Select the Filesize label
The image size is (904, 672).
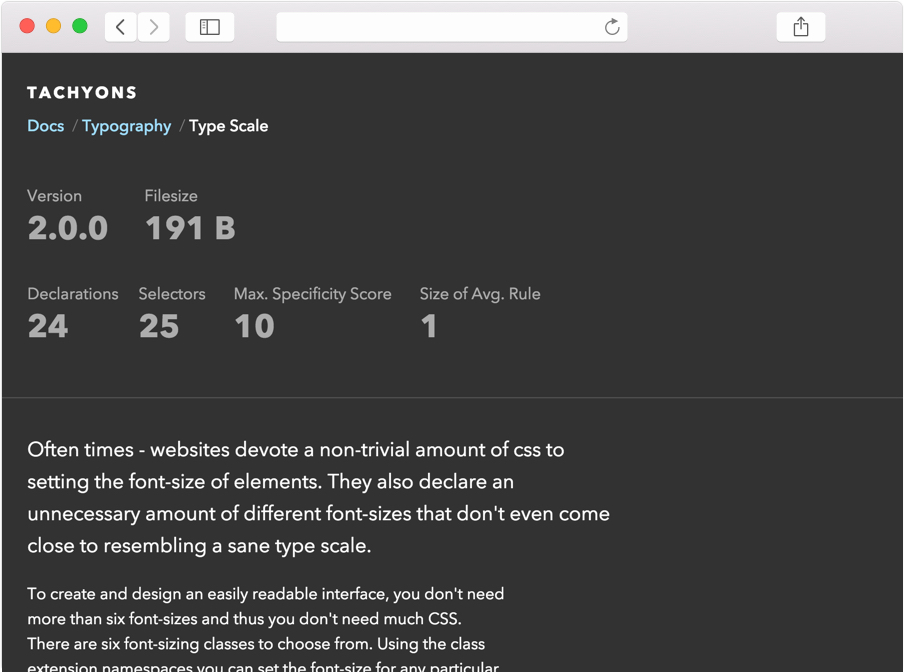coord(171,196)
